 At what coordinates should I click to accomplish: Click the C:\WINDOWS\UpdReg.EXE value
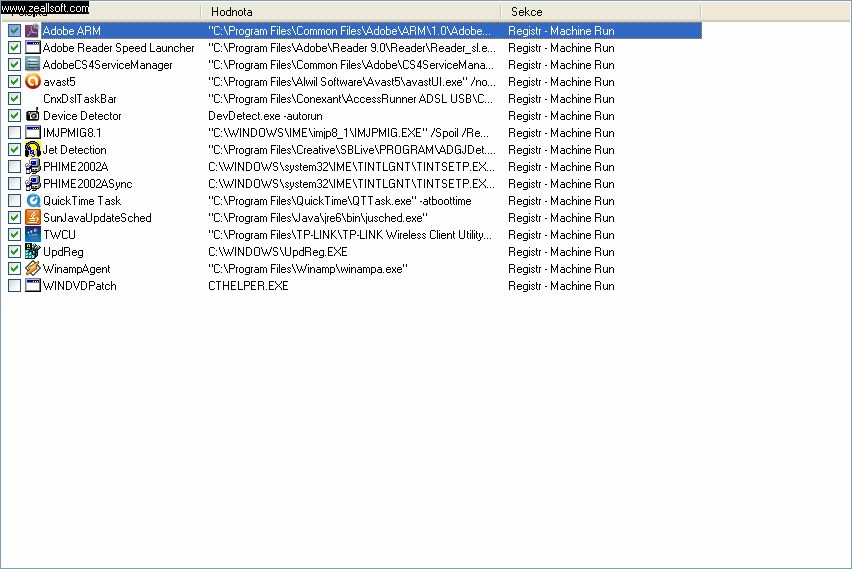tap(278, 252)
